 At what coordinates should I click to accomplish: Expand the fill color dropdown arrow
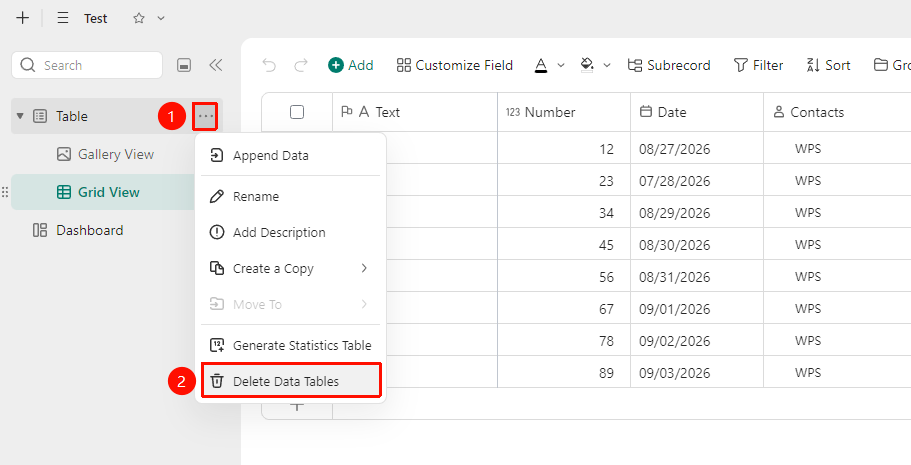click(607, 65)
